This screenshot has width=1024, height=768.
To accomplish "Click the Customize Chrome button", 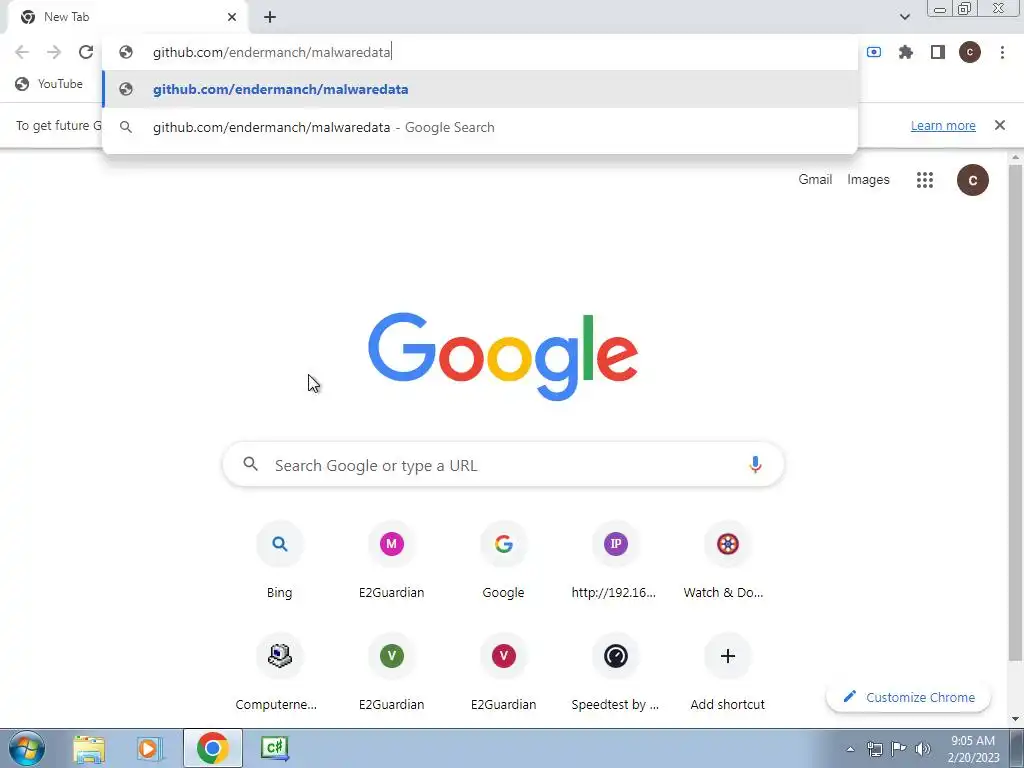I will click(x=908, y=697).
